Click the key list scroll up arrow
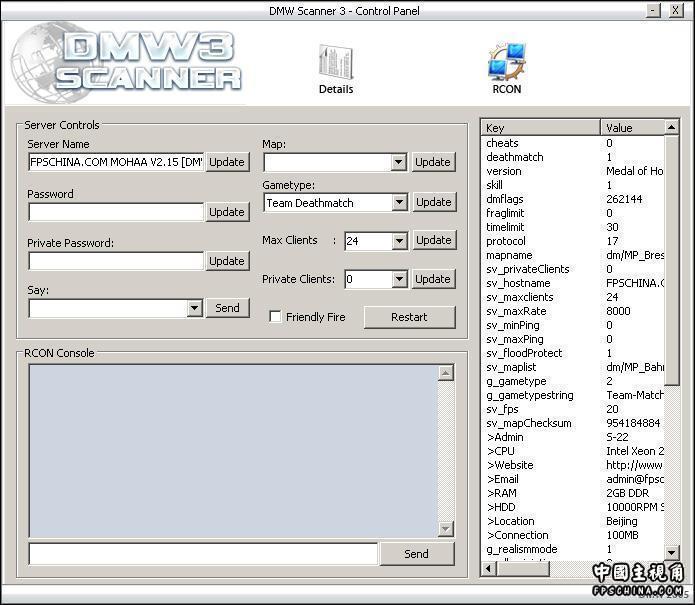This screenshot has width=695, height=605. (672, 128)
